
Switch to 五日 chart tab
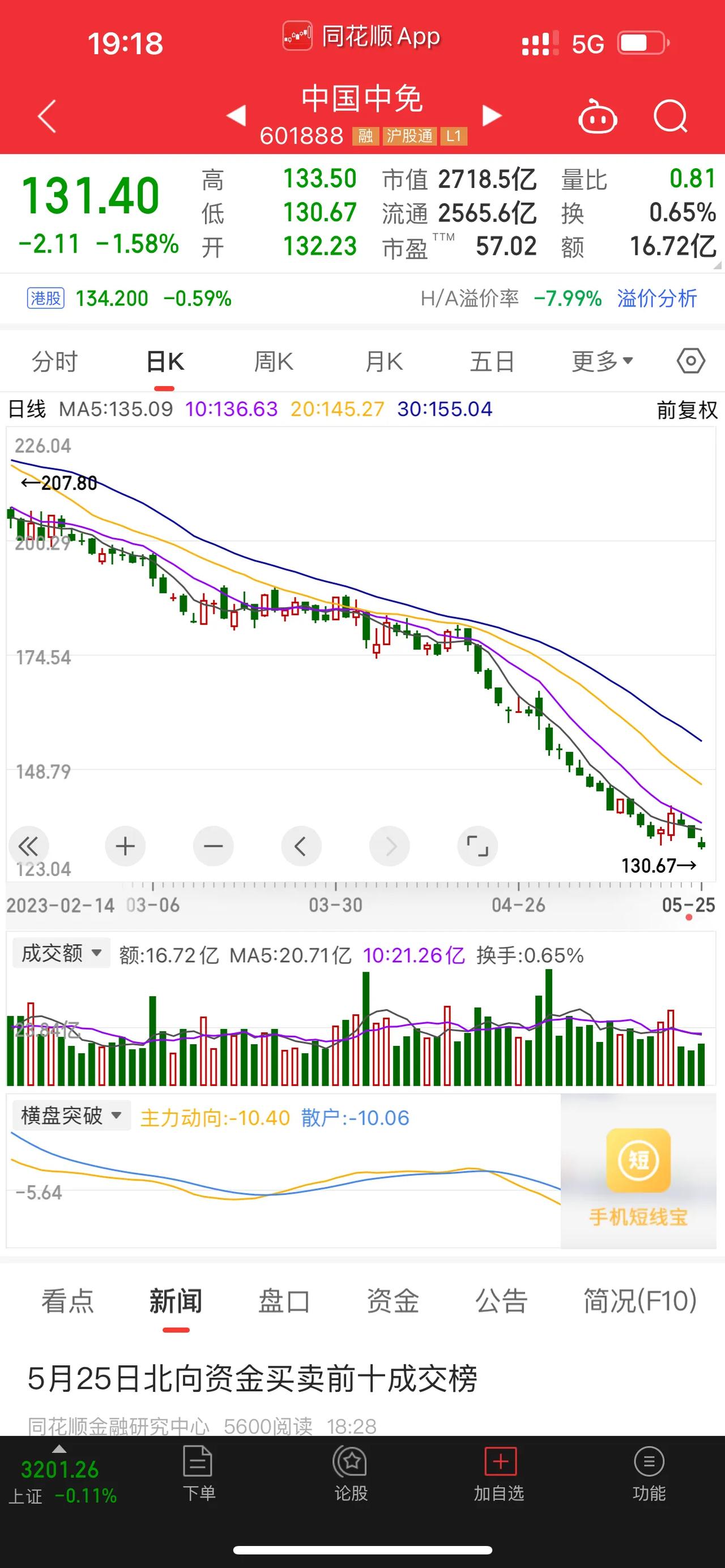[492, 362]
